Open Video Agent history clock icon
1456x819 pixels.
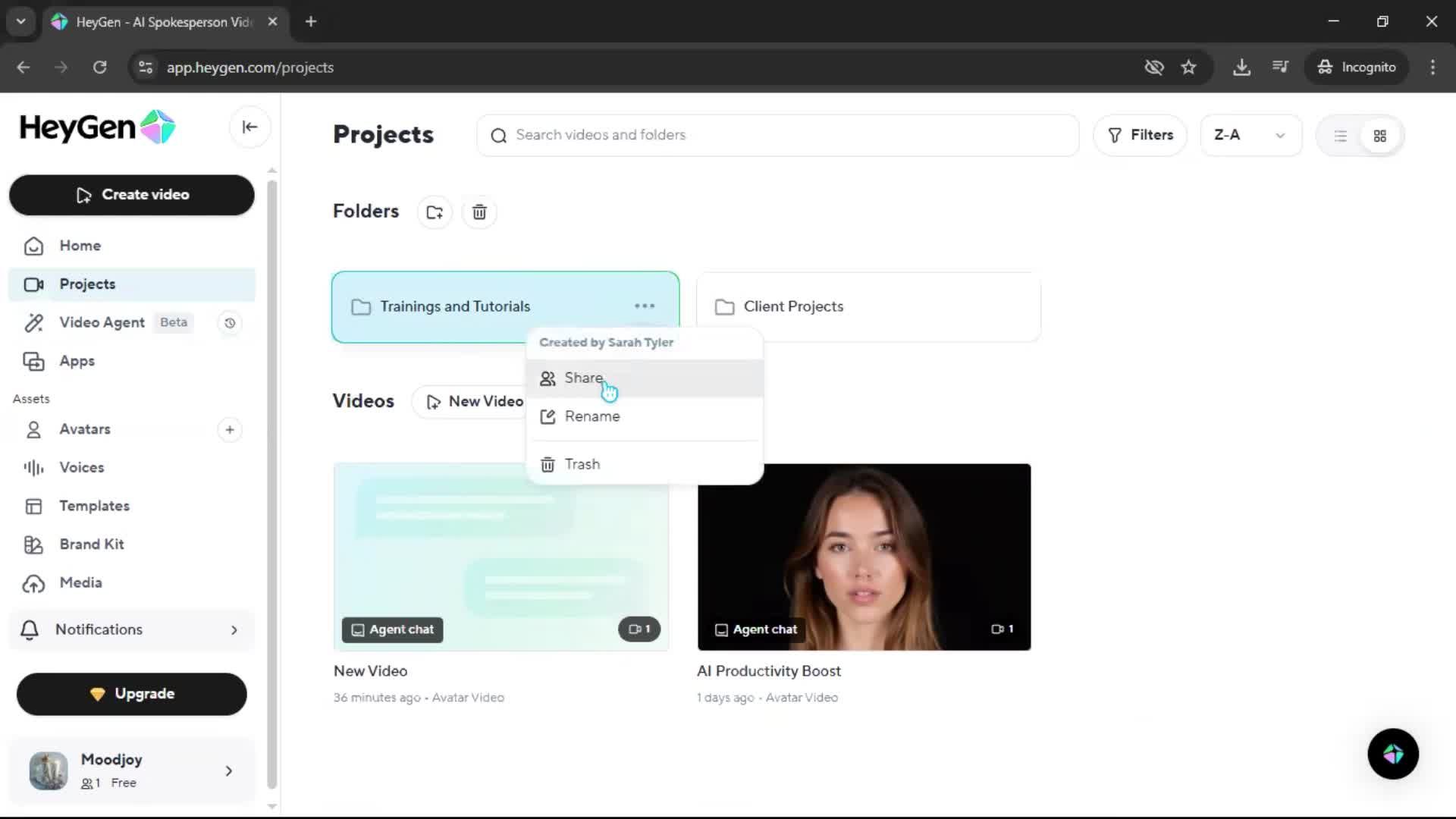click(x=230, y=323)
